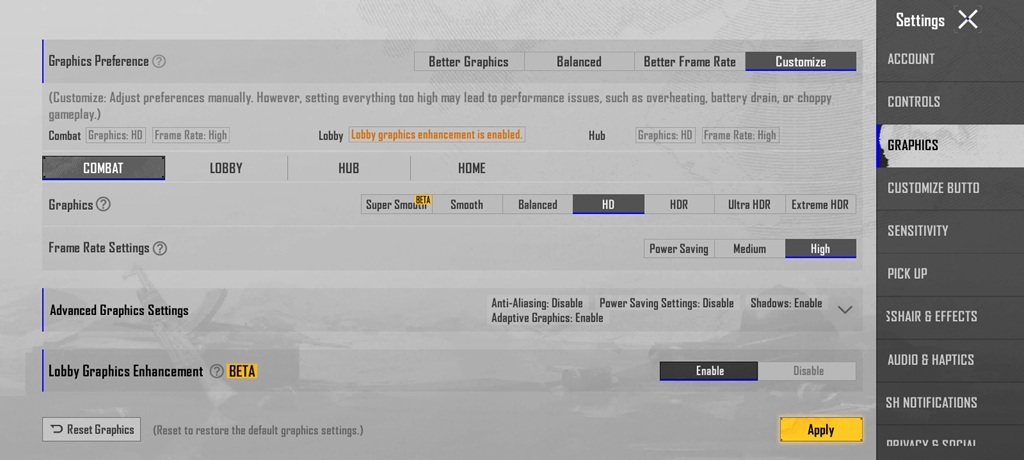Go to SENSITIVITY settings section
Image resolution: width=1024 pixels, height=460 pixels.
click(x=918, y=231)
